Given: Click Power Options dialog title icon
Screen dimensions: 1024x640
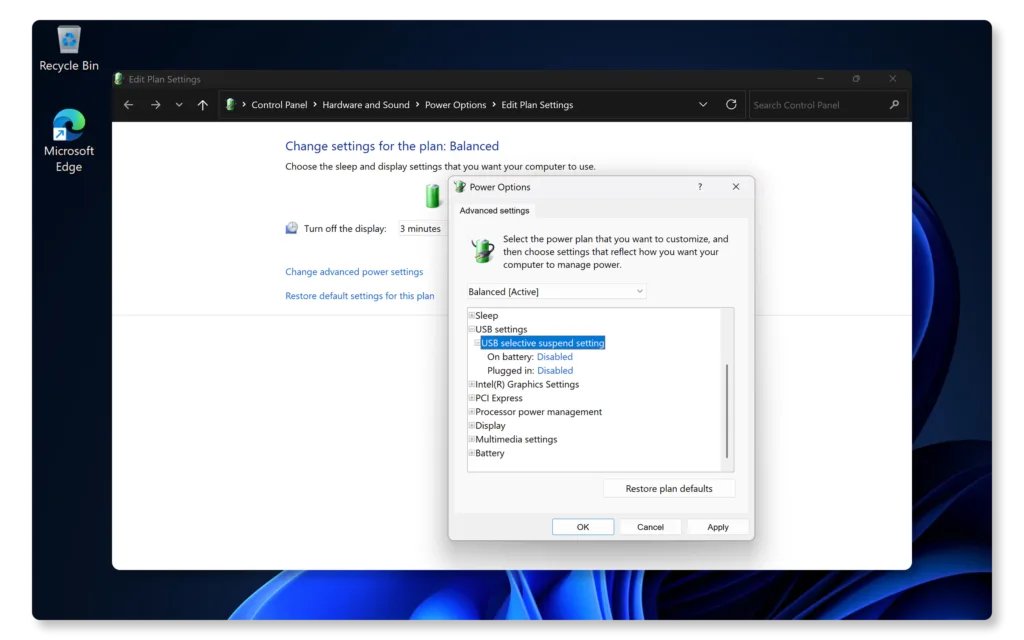Looking at the screenshot, I should [x=460, y=187].
